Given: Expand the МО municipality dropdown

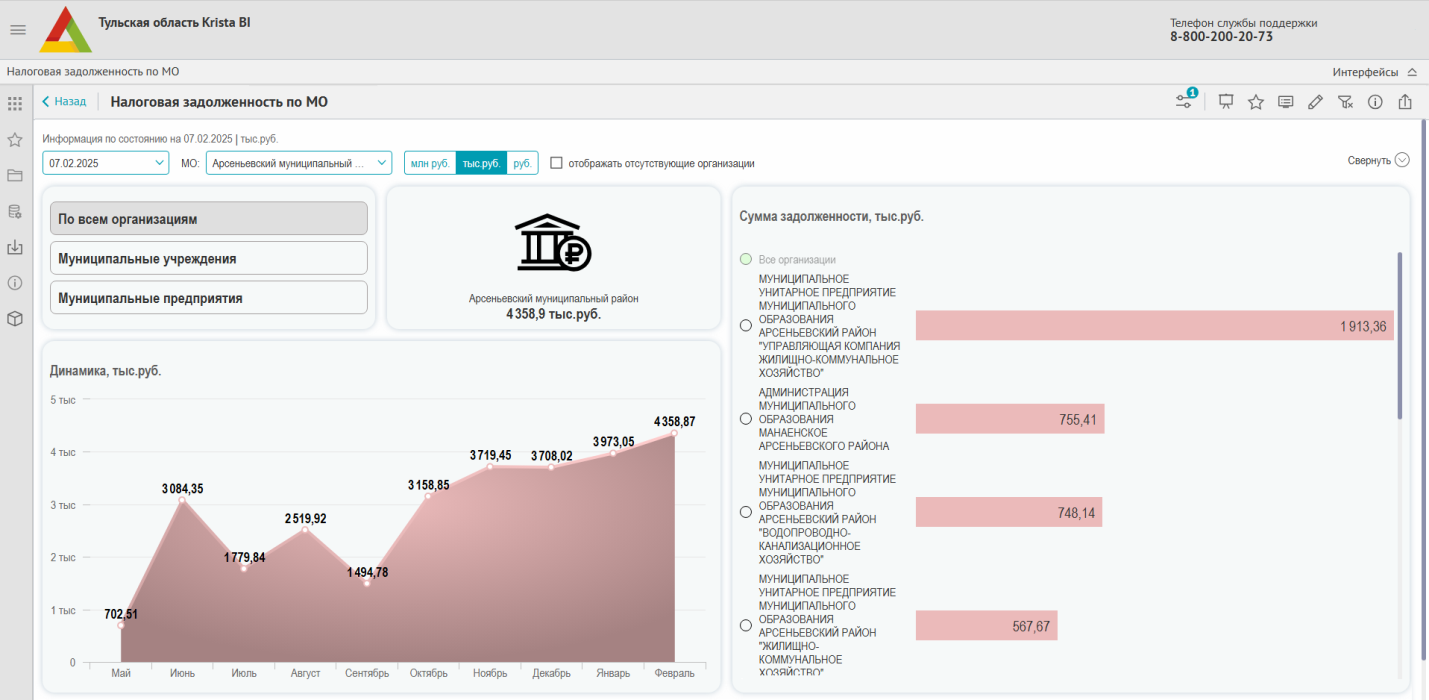Looking at the screenshot, I should click(298, 163).
